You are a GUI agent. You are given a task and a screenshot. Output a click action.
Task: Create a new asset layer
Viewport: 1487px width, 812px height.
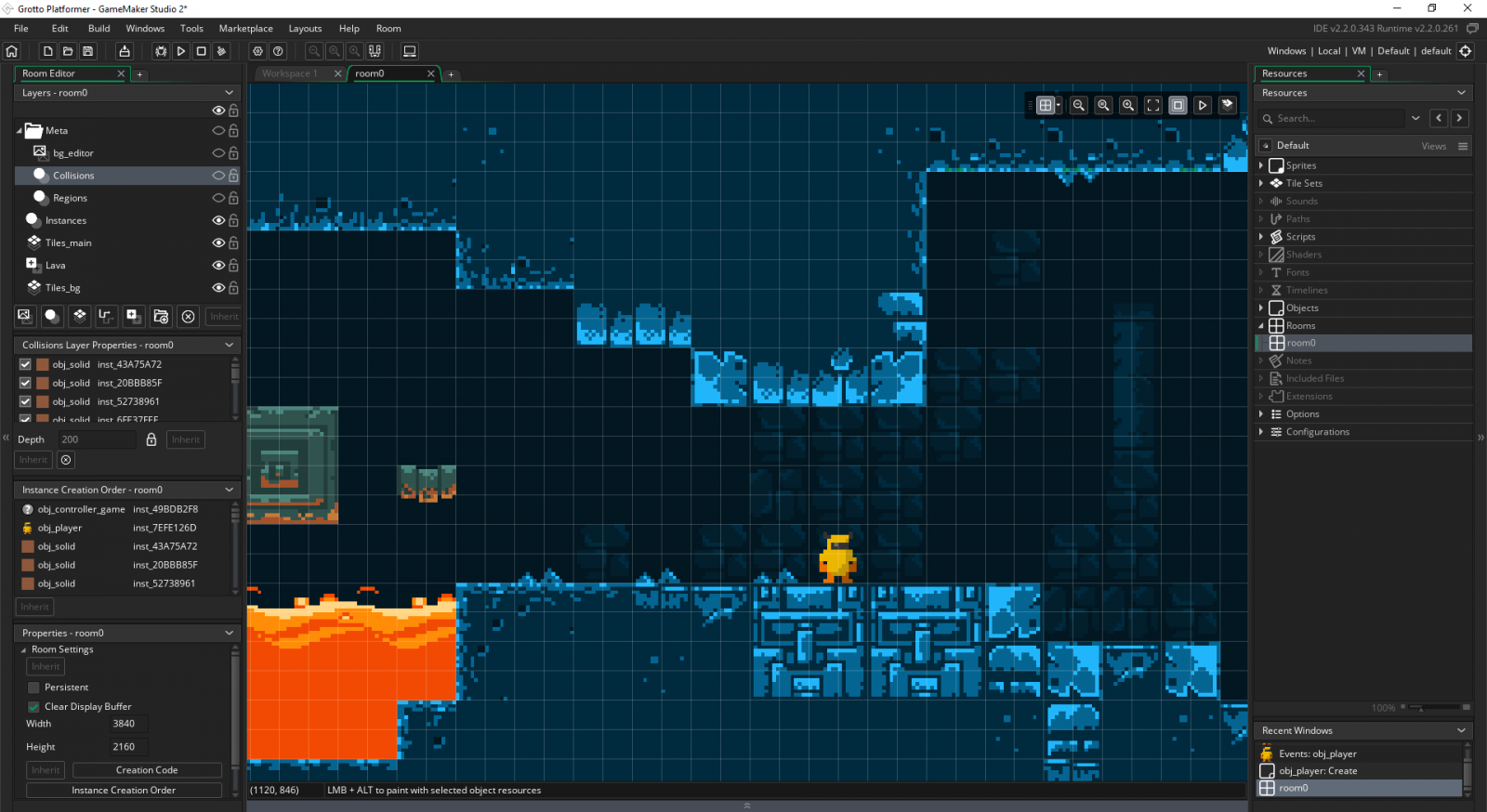pos(134,316)
